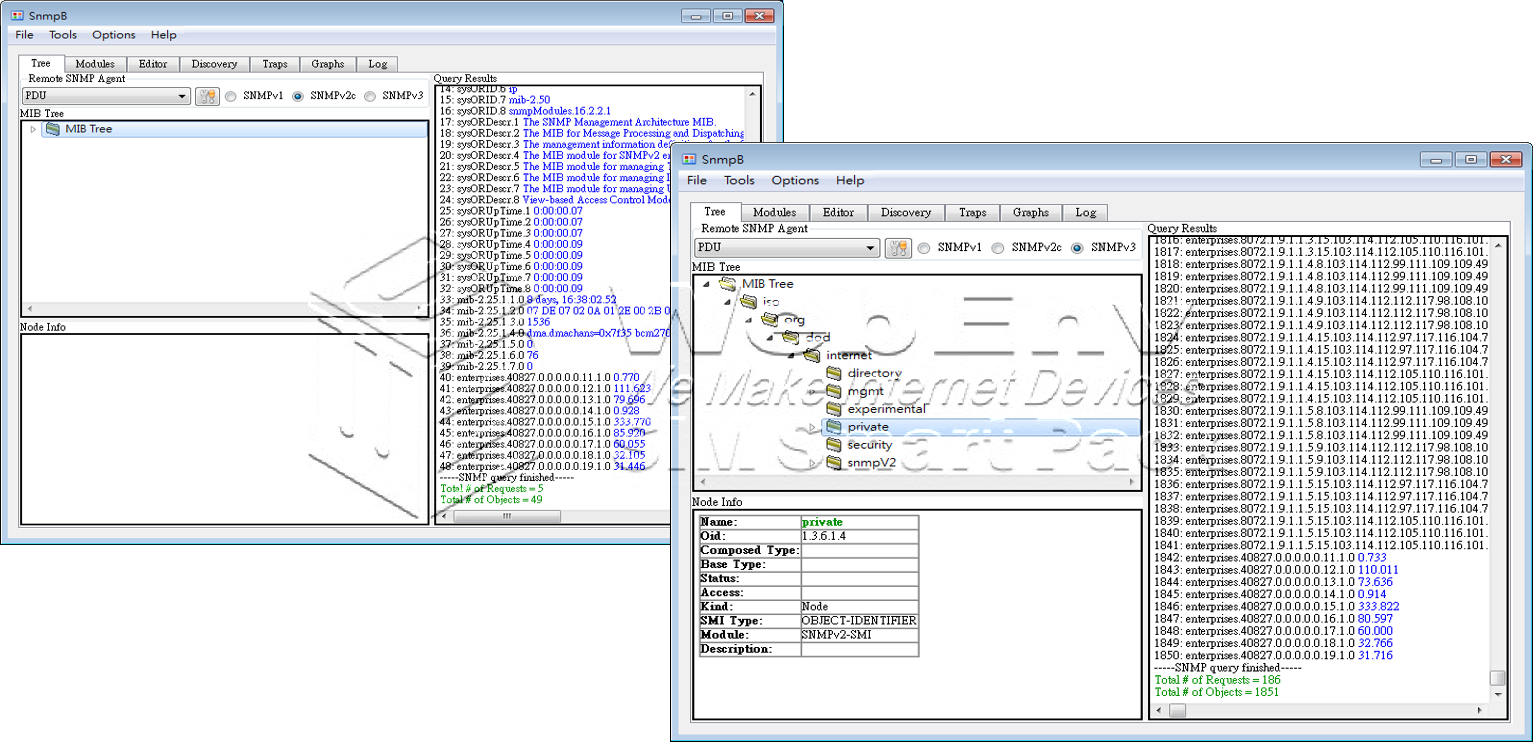The width and height of the screenshot is (1533, 742).
Task: Click the private folder icon
Action: point(833,427)
